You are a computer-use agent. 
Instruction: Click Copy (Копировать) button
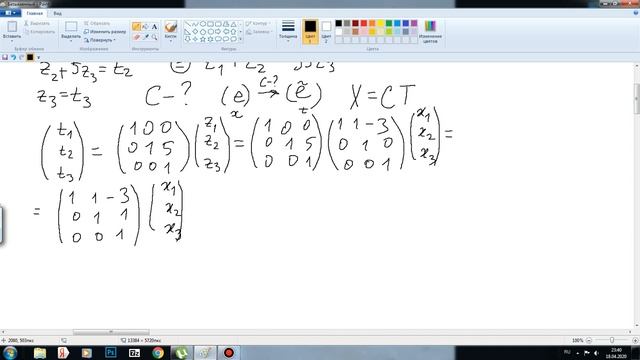click(x=39, y=32)
